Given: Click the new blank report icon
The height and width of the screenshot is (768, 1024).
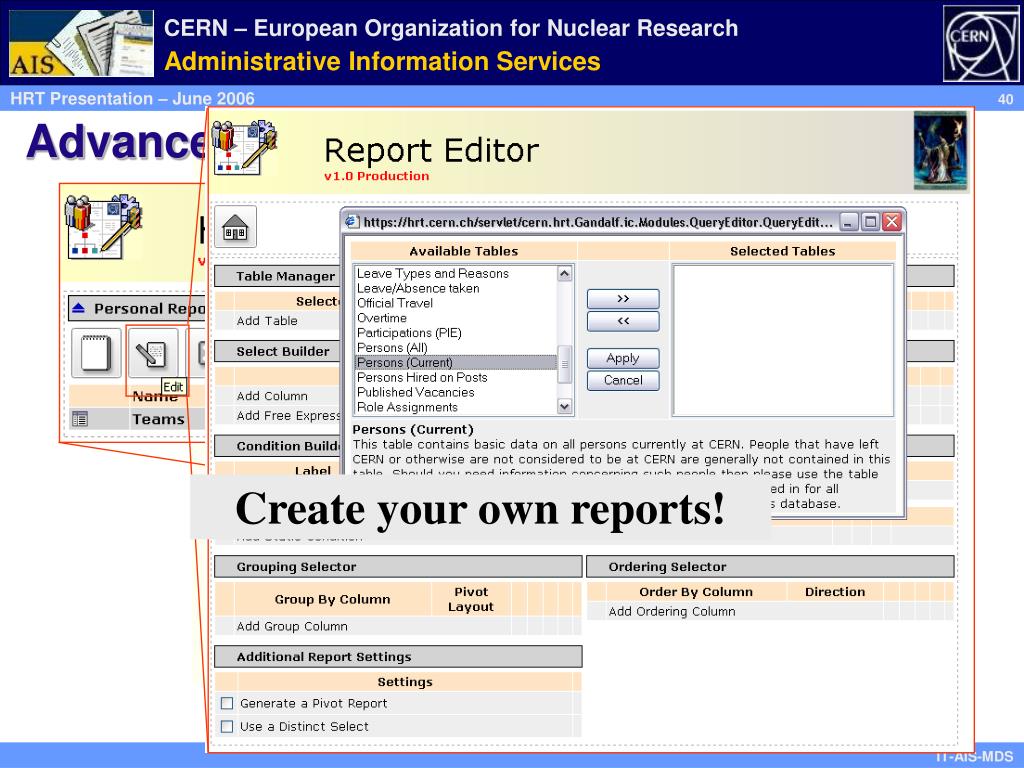Looking at the screenshot, I should click(x=96, y=353).
